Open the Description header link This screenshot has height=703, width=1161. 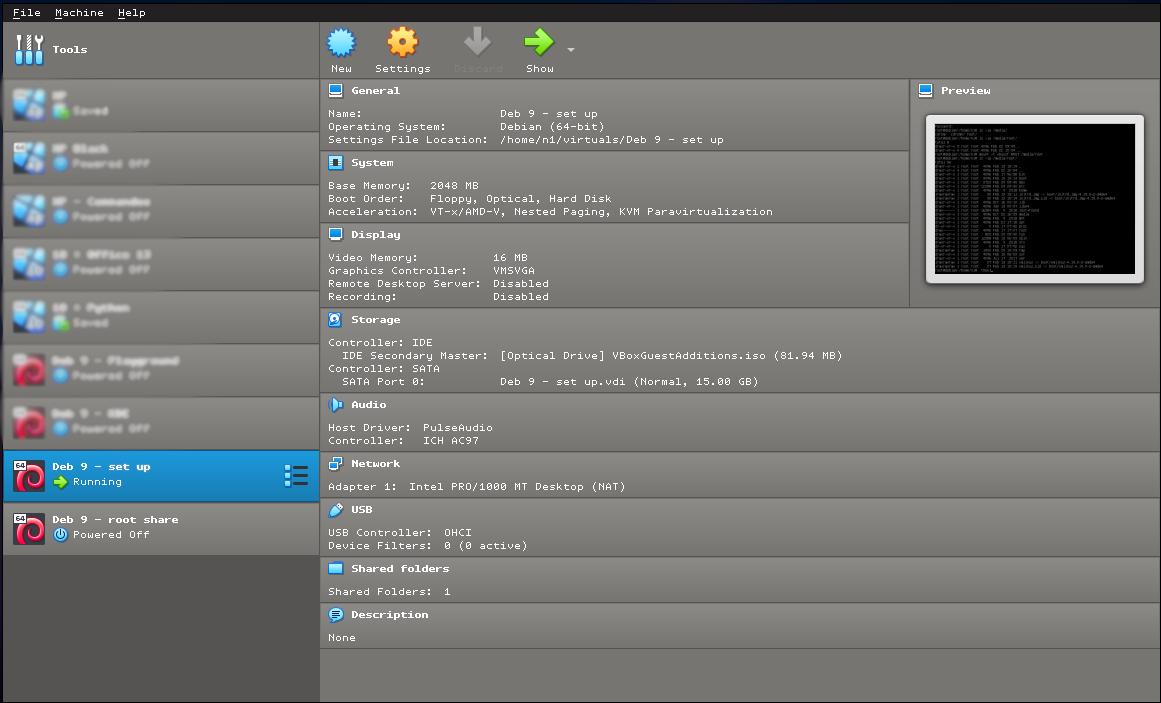[389, 614]
